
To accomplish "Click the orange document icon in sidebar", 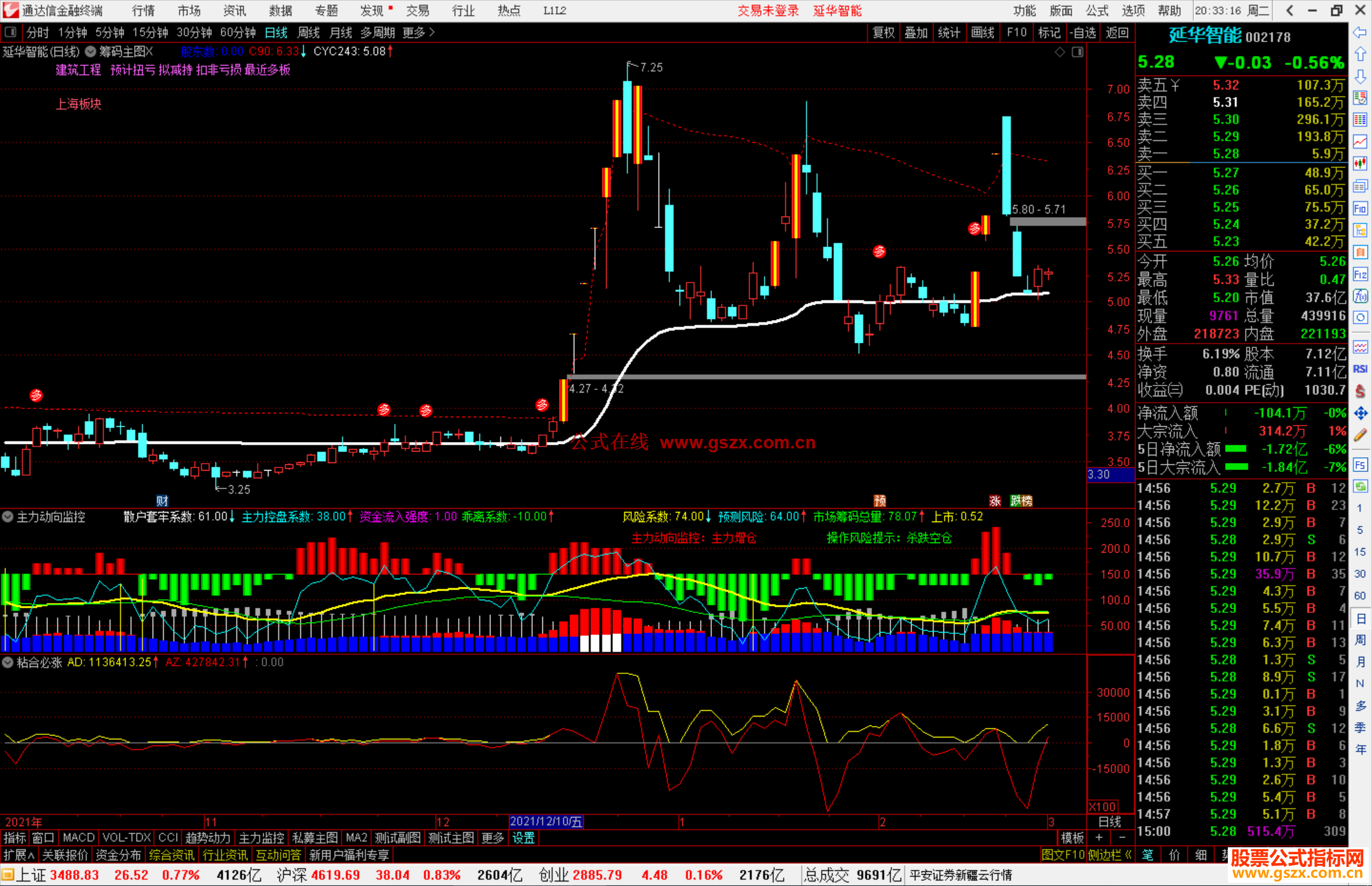I will pyautogui.click(x=1360, y=252).
